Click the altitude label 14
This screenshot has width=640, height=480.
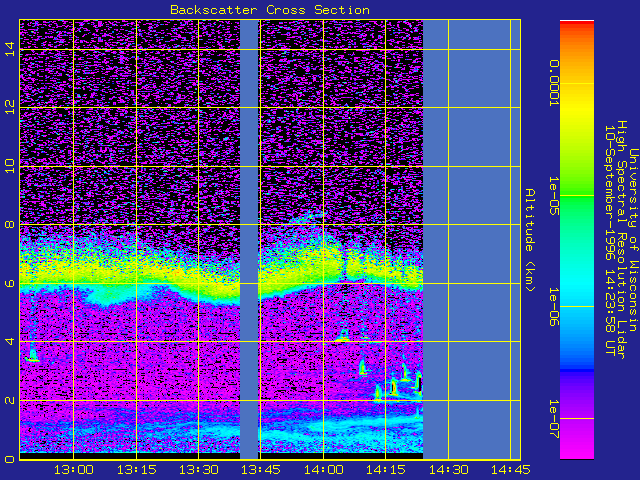[10, 49]
